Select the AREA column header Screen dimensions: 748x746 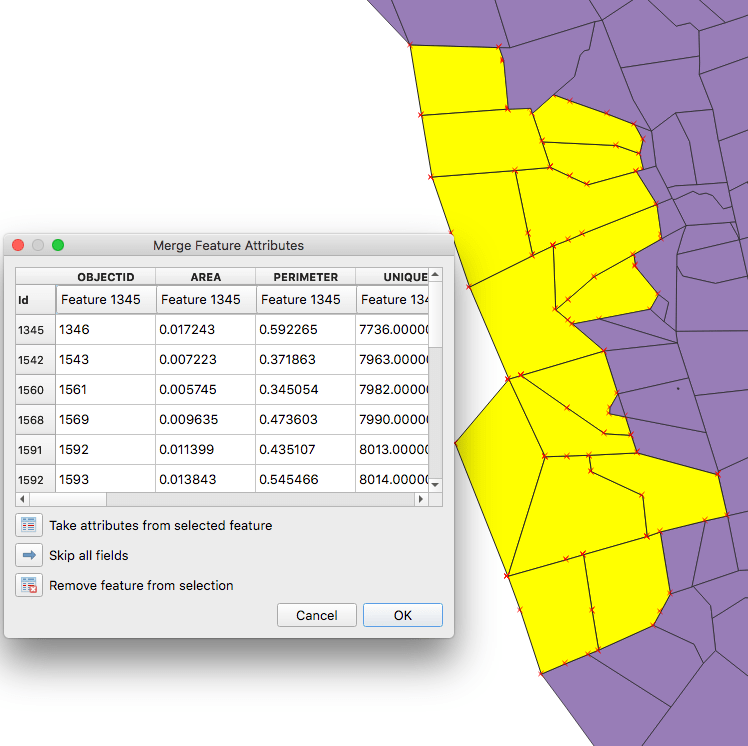[206, 277]
